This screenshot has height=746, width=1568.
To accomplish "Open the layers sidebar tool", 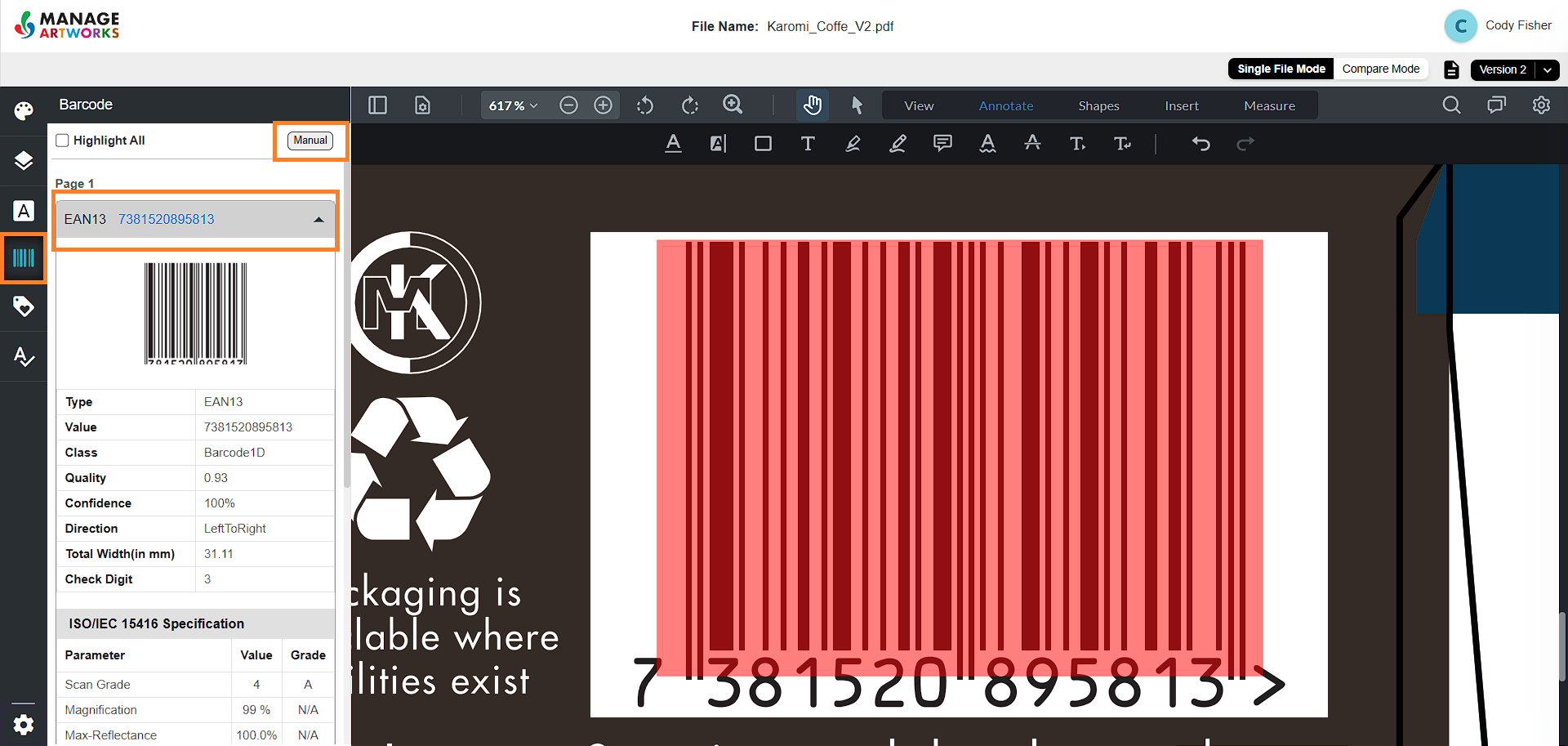I will click(24, 161).
